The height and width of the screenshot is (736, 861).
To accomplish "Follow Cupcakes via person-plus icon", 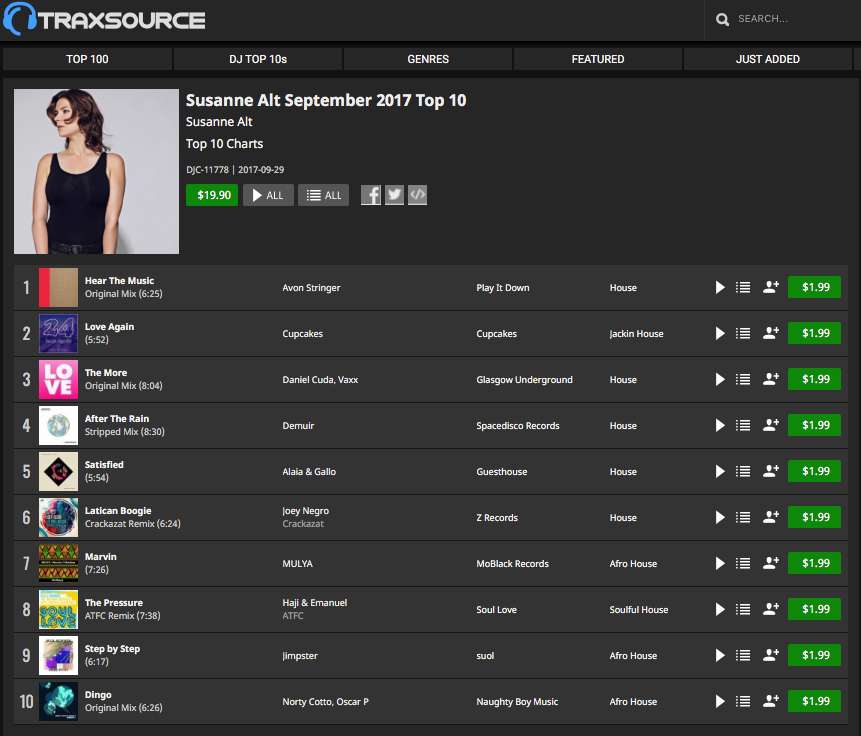I will point(771,333).
